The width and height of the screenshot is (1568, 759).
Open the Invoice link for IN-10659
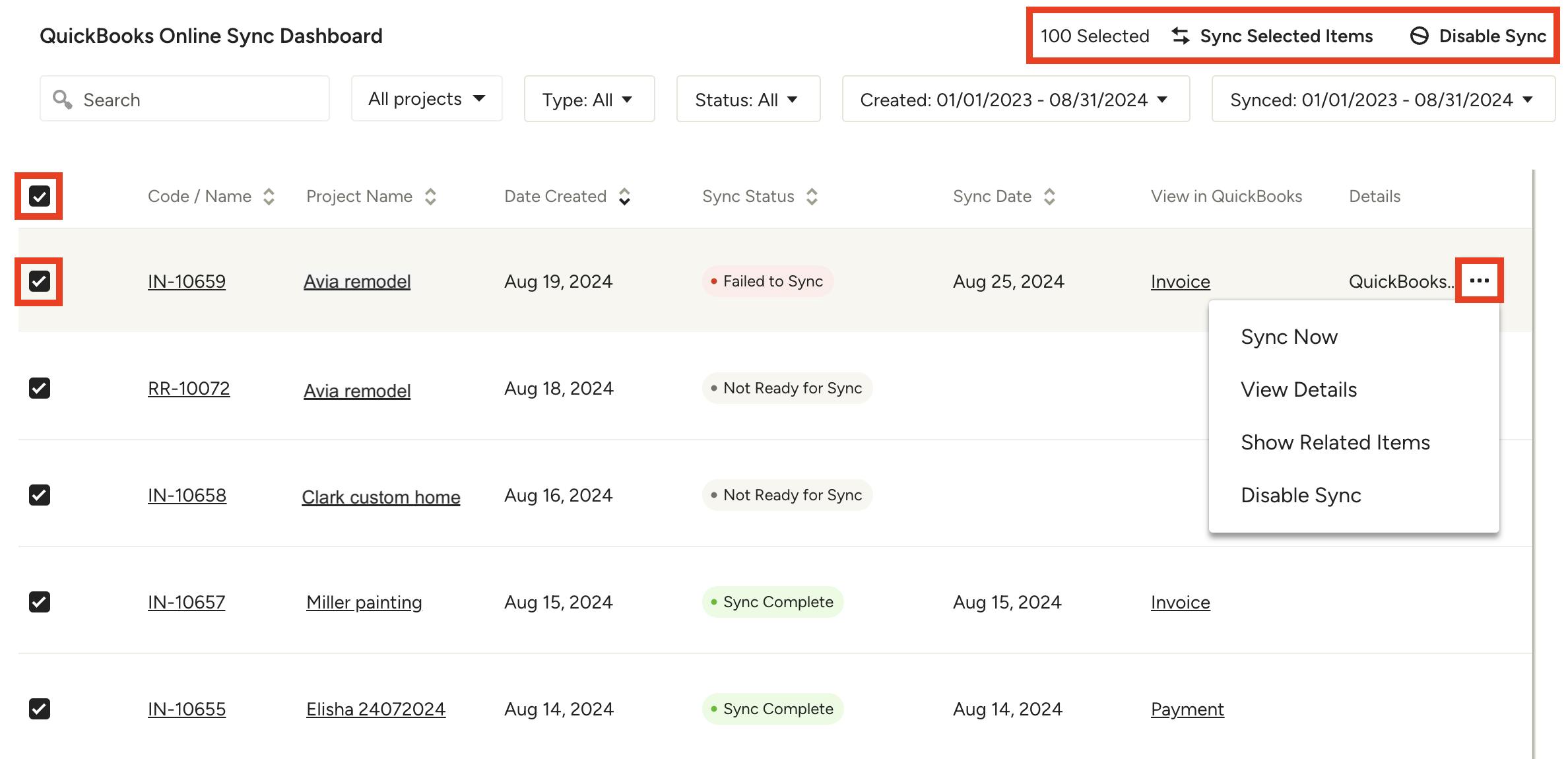(1181, 281)
